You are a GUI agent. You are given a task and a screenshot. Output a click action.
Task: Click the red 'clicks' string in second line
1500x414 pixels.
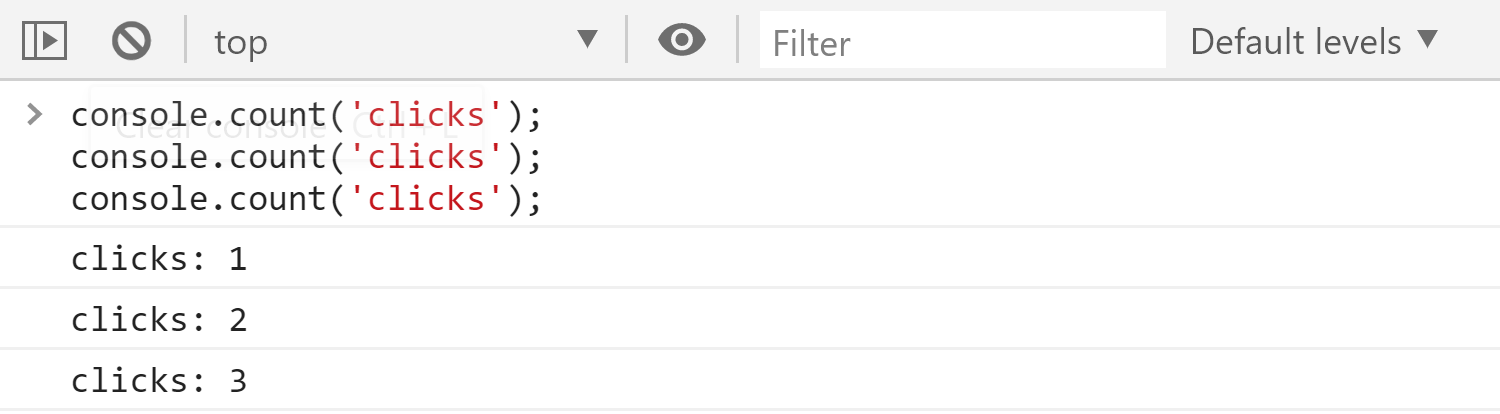[x=425, y=158]
